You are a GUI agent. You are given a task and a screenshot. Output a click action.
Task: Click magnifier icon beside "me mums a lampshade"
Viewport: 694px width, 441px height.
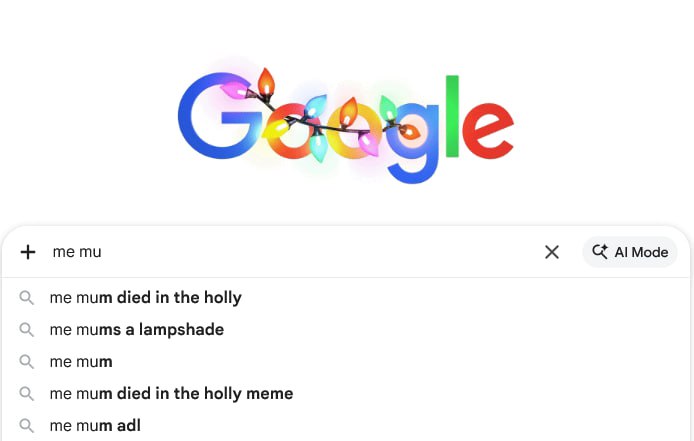point(27,330)
